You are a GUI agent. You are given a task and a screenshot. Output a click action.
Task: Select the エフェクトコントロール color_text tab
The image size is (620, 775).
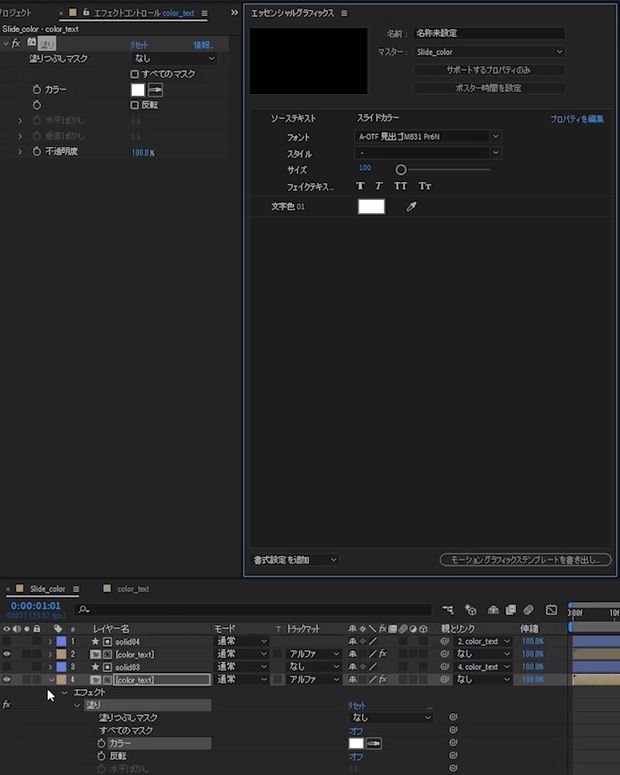[x=144, y=13]
